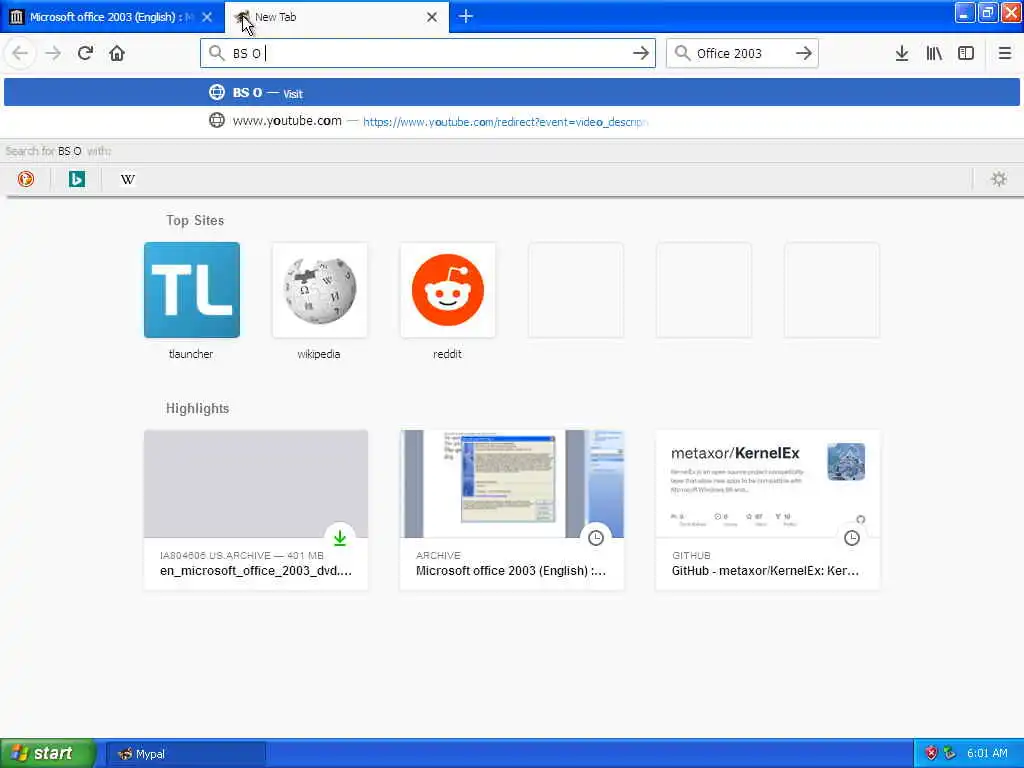
Task: Click the Office 2003 search box
Action: [742, 53]
